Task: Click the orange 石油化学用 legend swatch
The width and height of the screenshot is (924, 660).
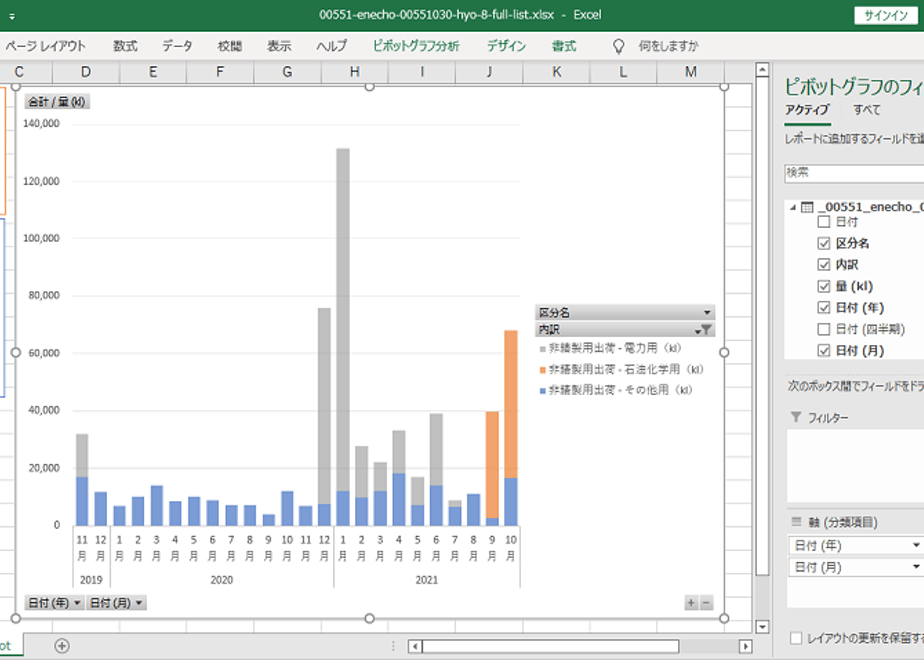Action: coord(543,370)
